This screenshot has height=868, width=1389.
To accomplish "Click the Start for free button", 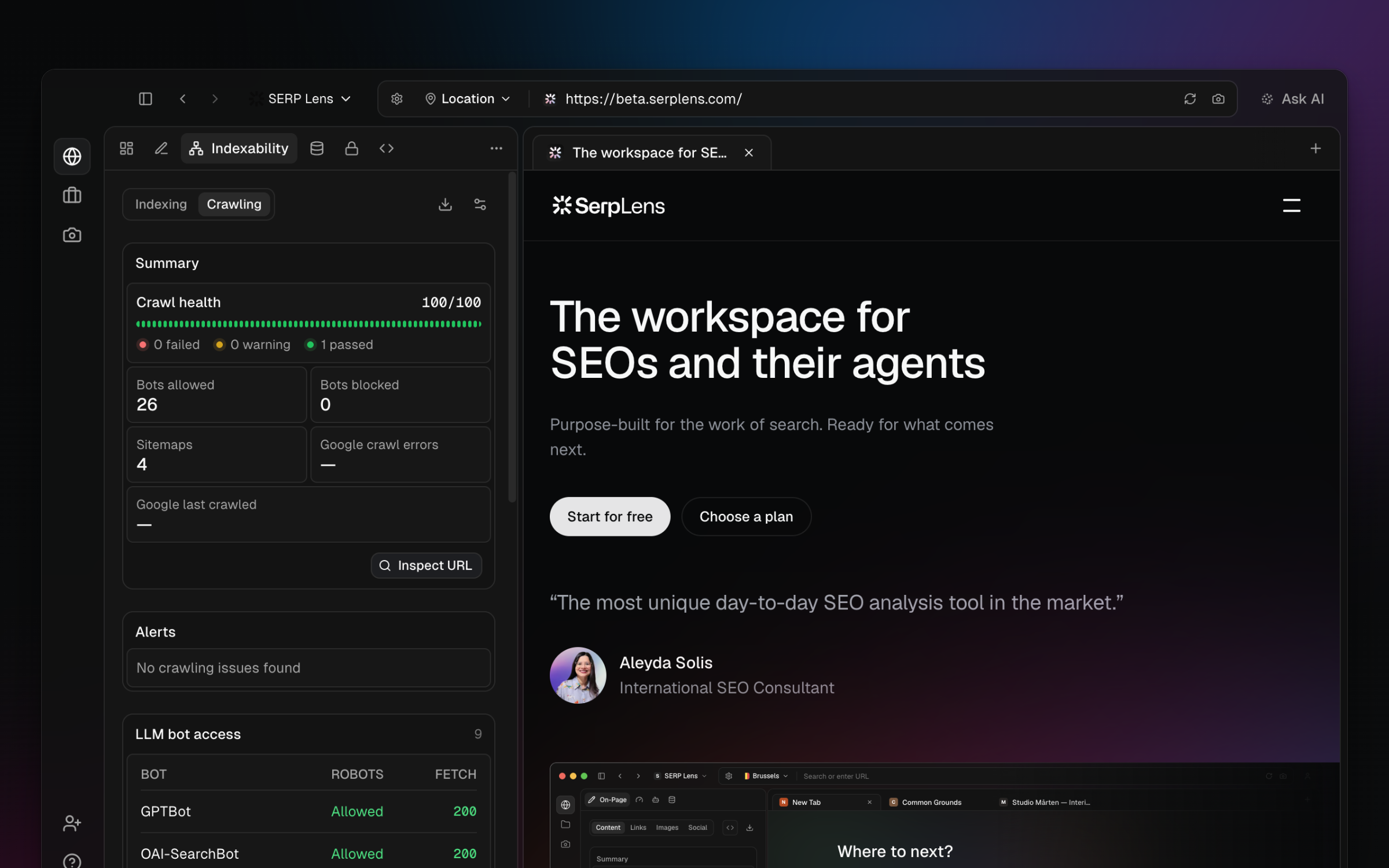I will 610,517.
